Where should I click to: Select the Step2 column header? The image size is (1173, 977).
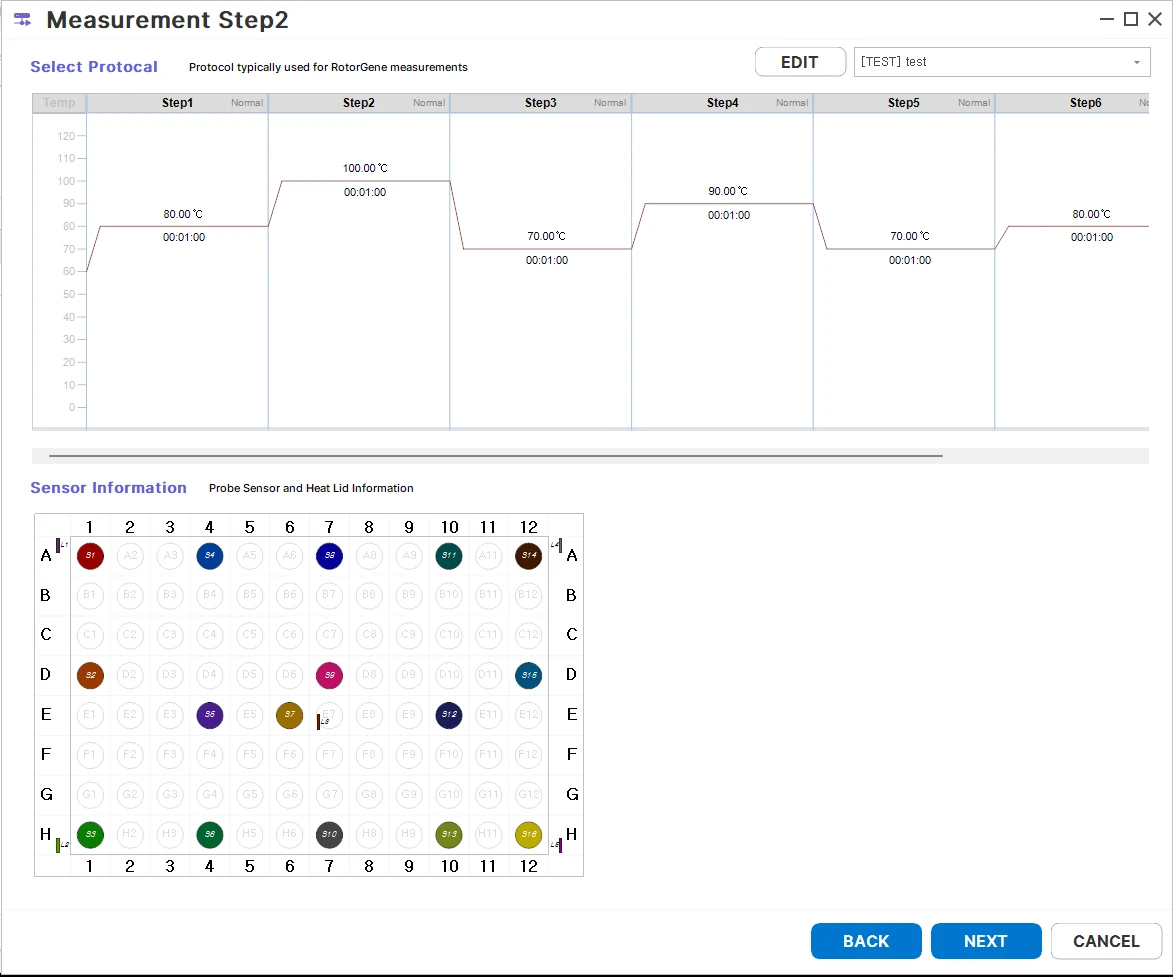pos(359,103)
